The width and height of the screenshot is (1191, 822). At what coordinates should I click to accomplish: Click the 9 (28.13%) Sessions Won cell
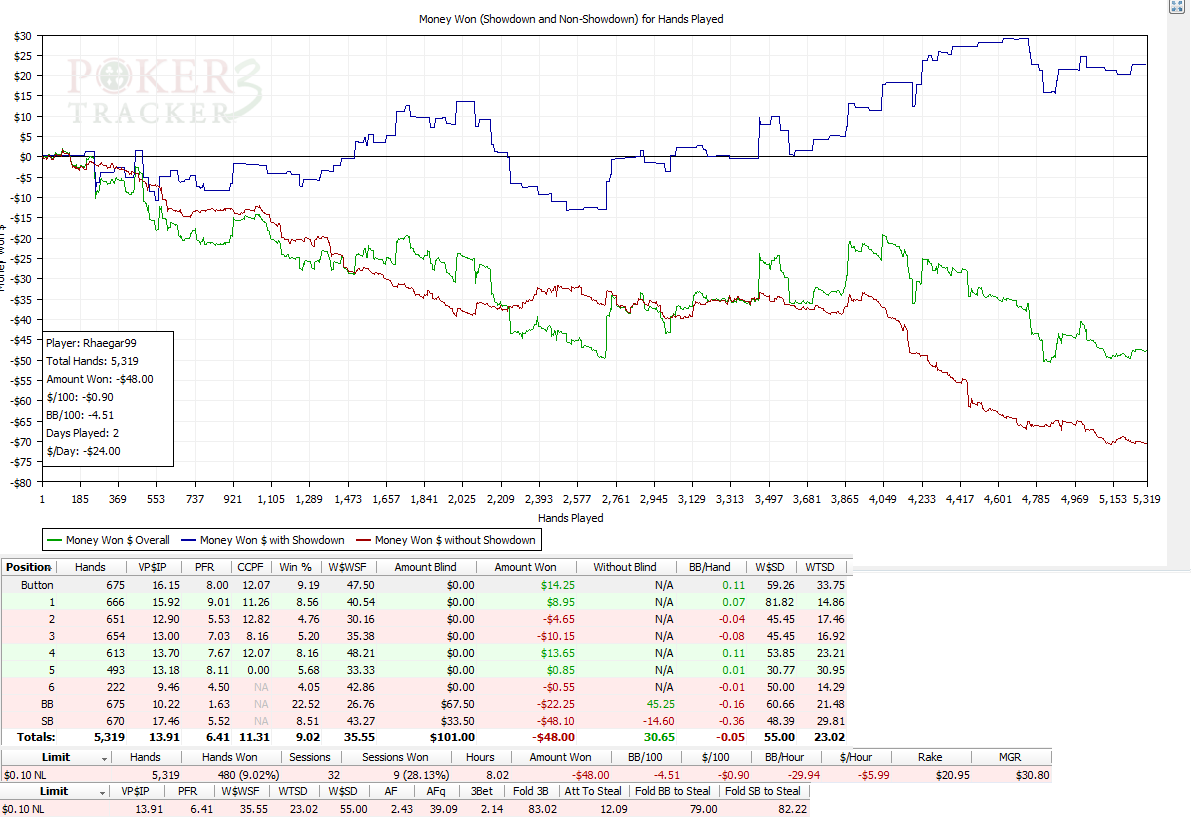[421, 775]
